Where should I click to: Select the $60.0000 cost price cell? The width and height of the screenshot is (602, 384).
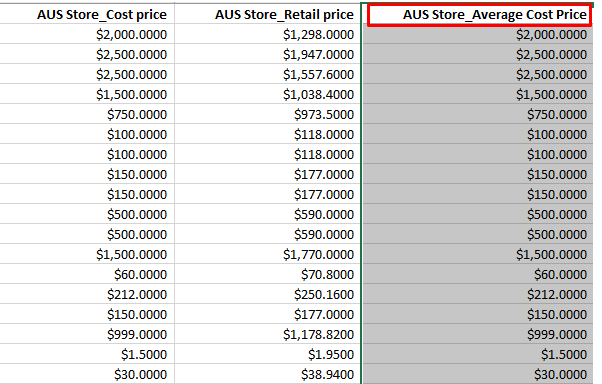pos(87,274)
